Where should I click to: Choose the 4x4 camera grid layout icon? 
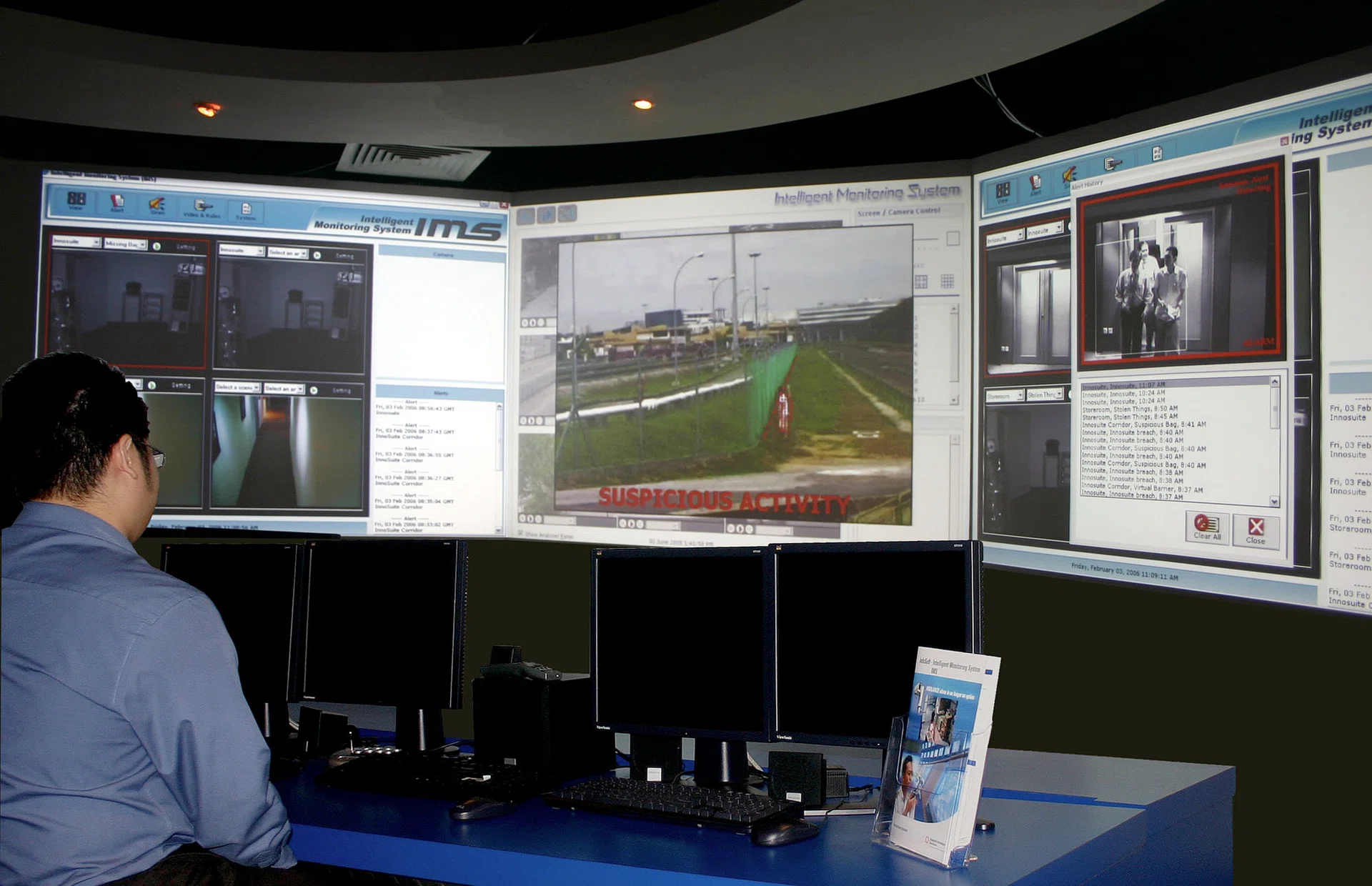coord(948,281)
